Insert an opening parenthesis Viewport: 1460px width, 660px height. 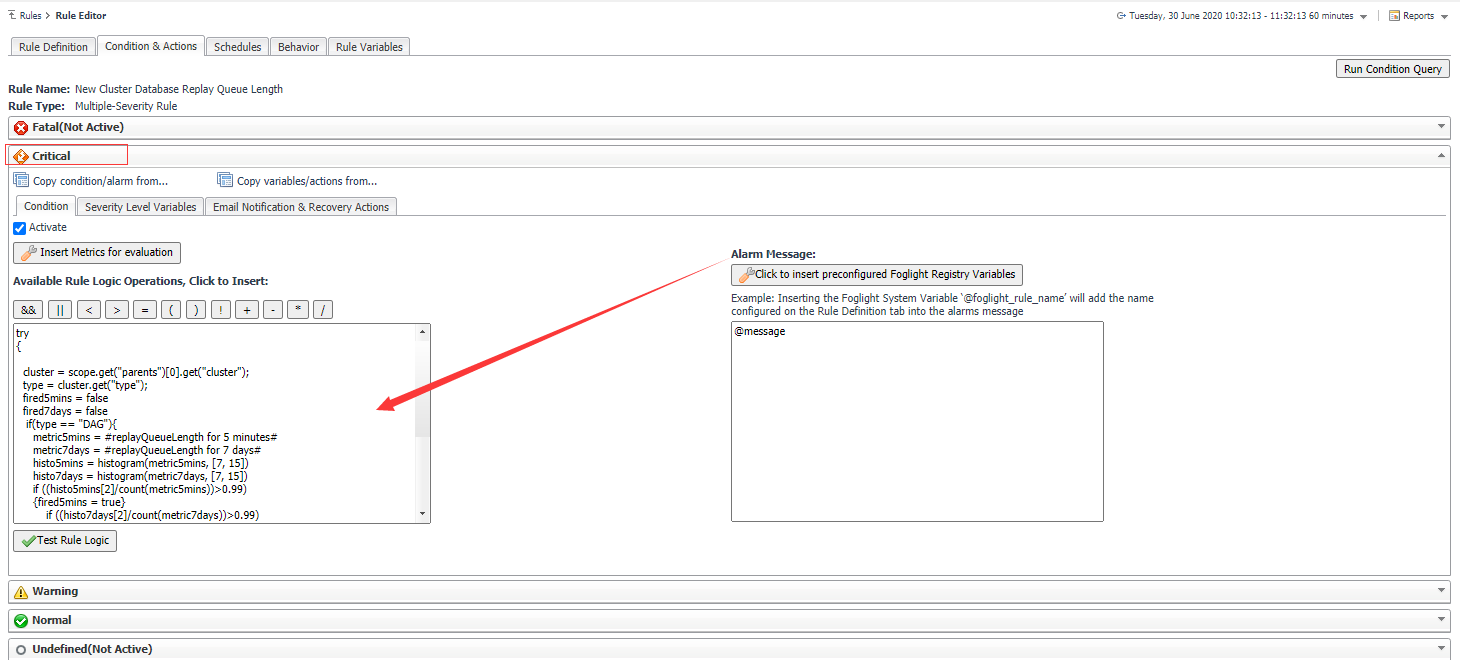coord(170,309)
